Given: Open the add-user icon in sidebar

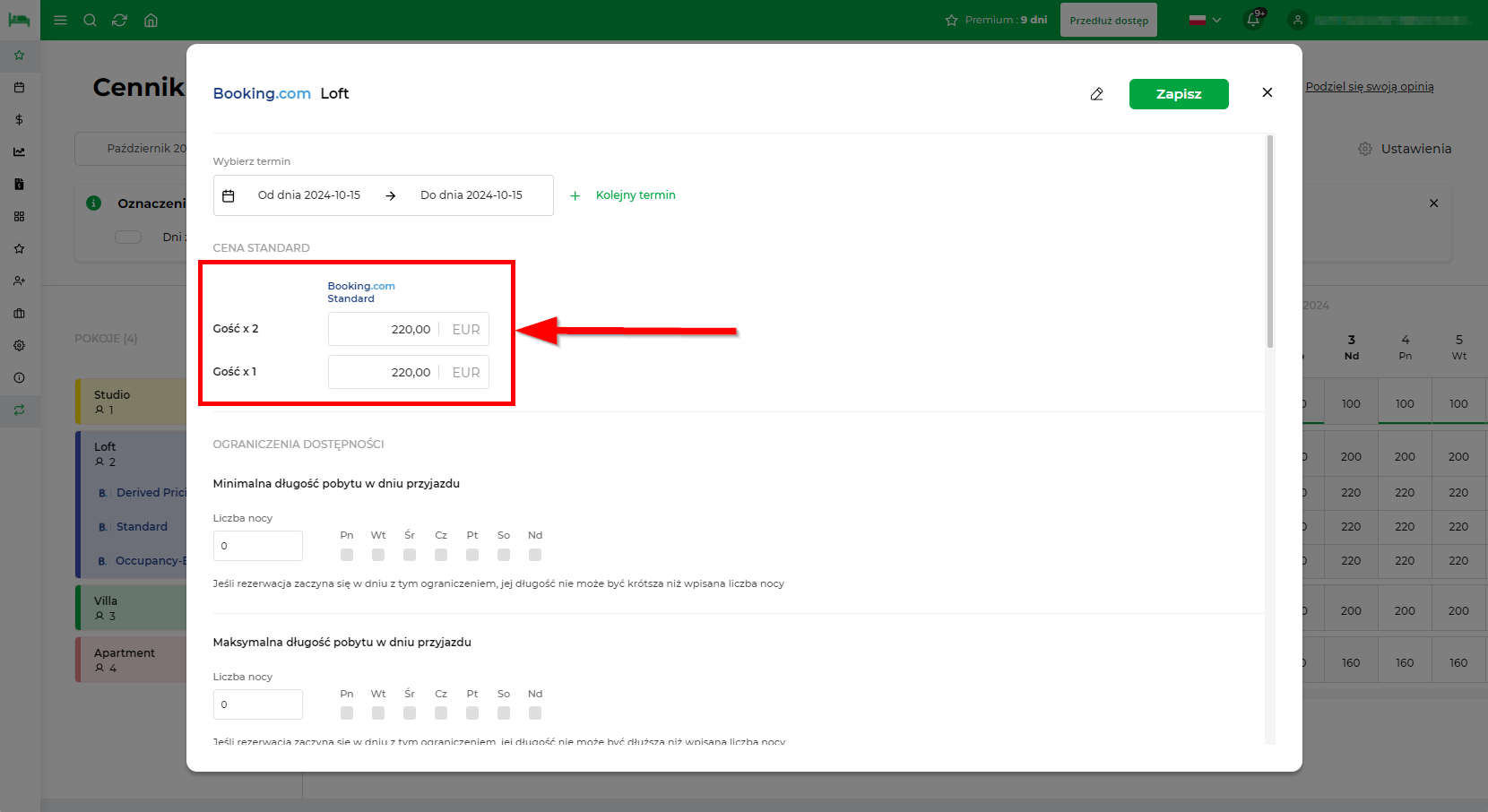Looking at the screenshot, I should pyautogui.click(x=19, y=281).
